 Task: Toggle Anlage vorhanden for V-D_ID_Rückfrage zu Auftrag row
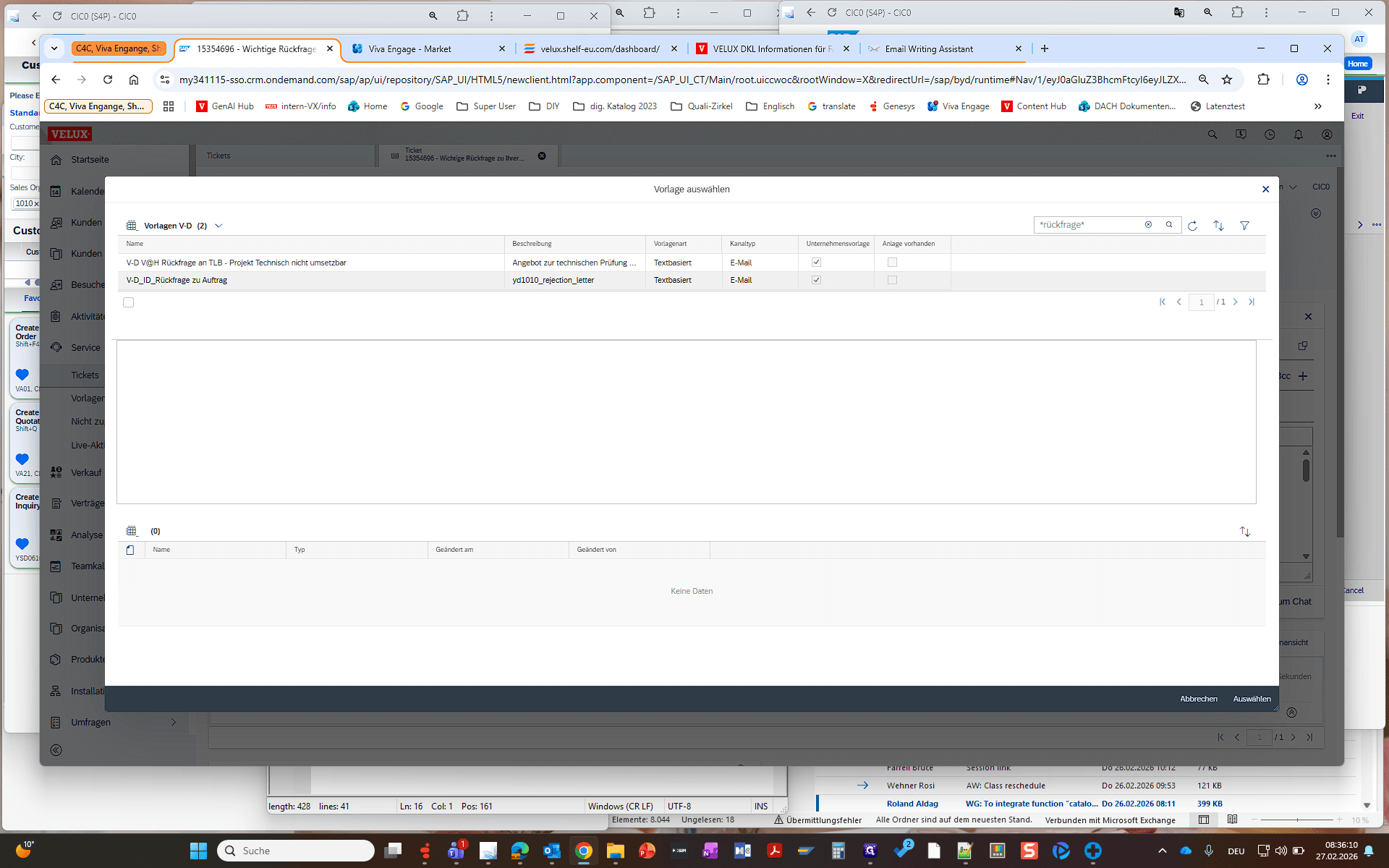[892, 280]
